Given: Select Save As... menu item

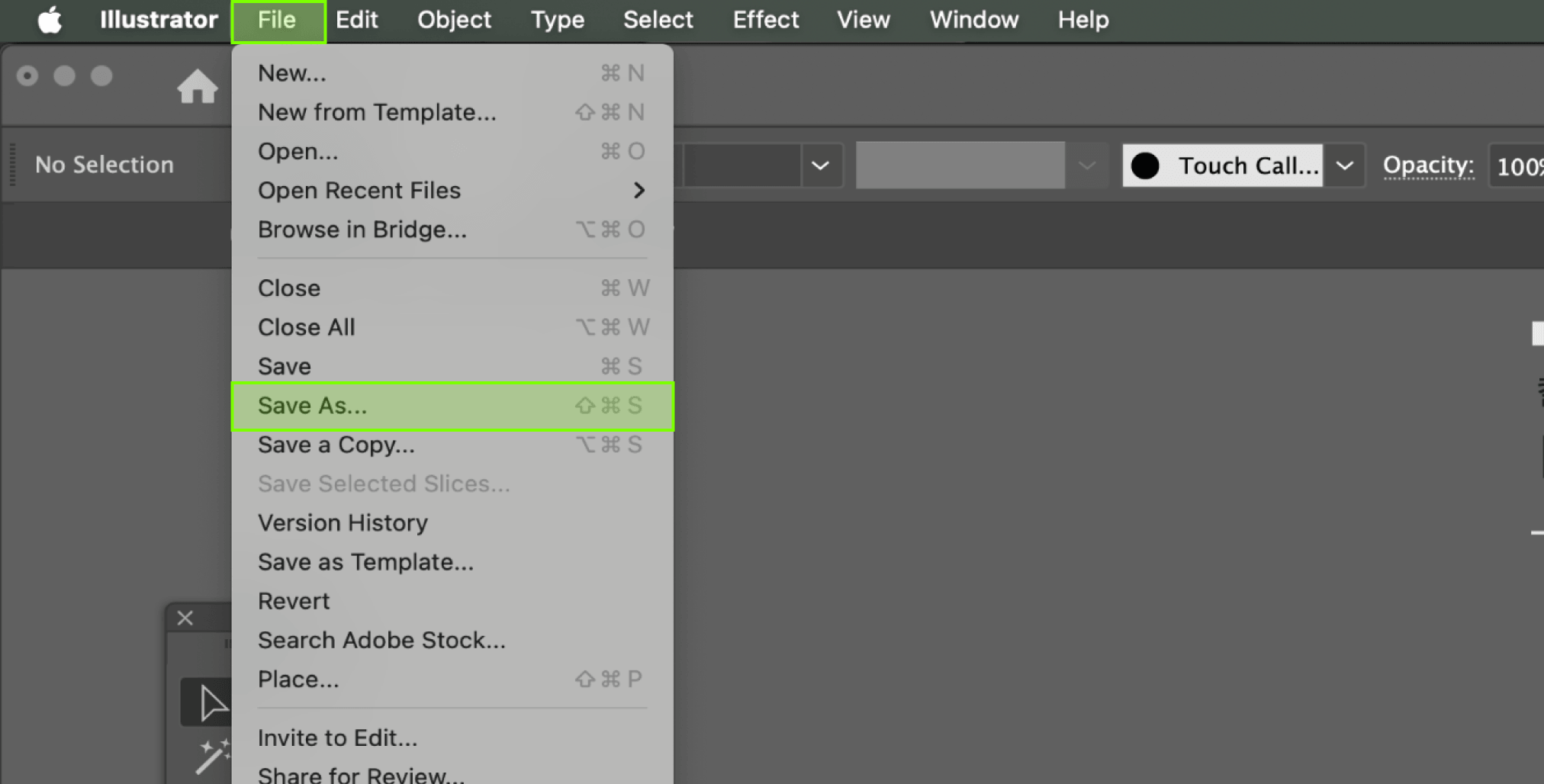Looking at the screenshot, I should (452, 406).
